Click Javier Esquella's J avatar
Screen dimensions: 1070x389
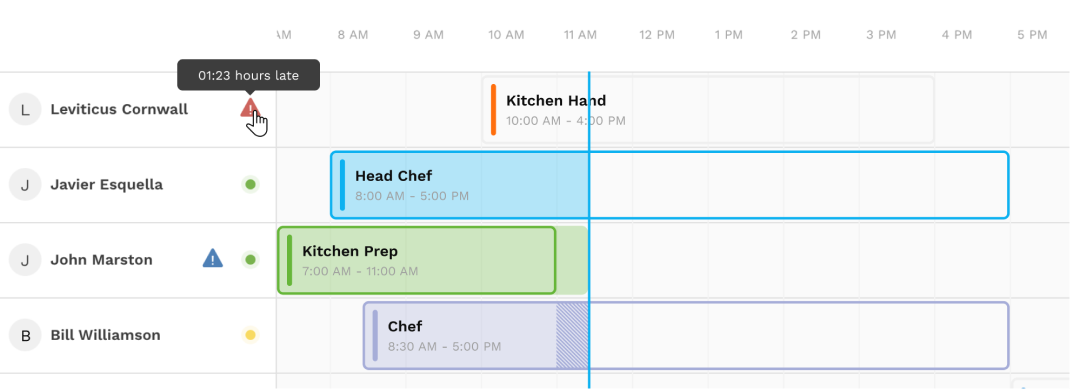point(25,184)
